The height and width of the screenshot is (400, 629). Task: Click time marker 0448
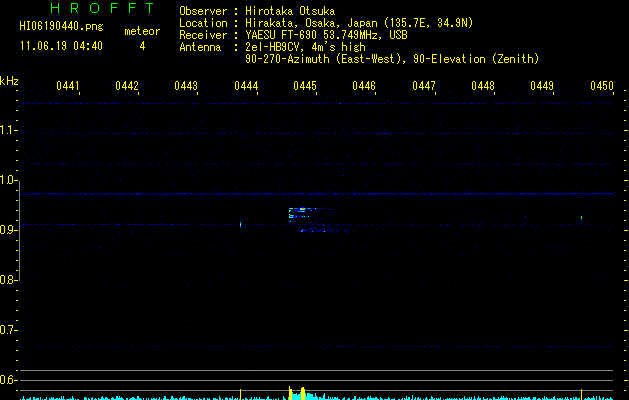483,86
